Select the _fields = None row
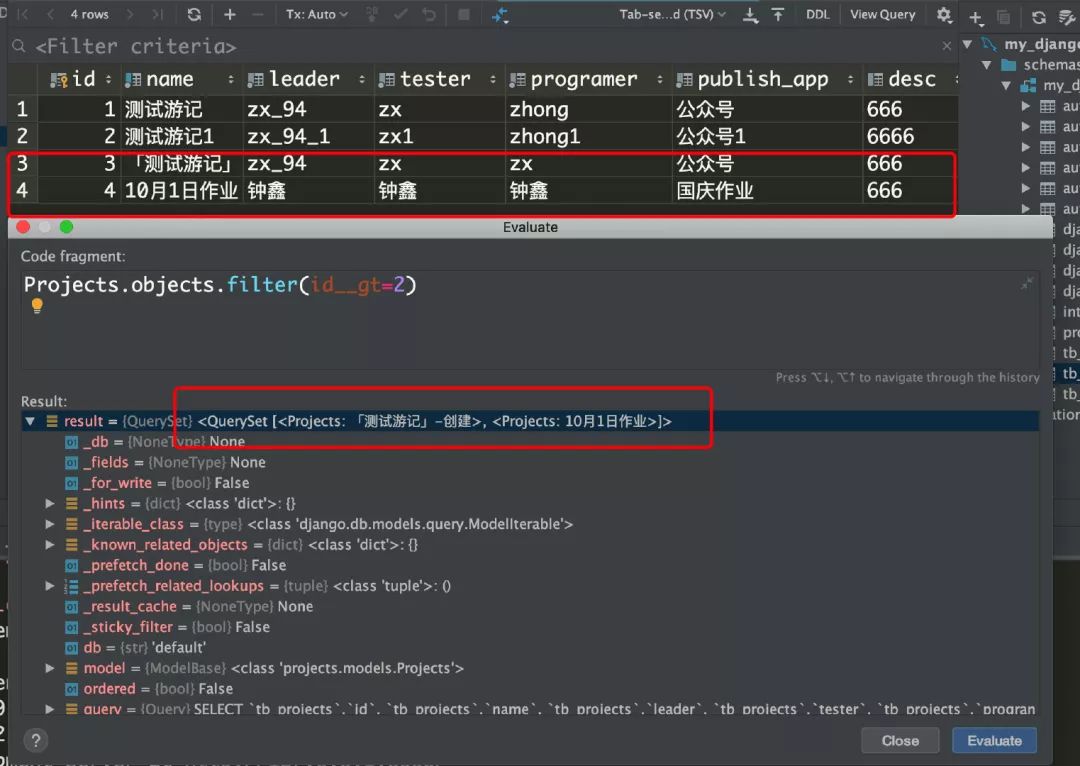 530,462
